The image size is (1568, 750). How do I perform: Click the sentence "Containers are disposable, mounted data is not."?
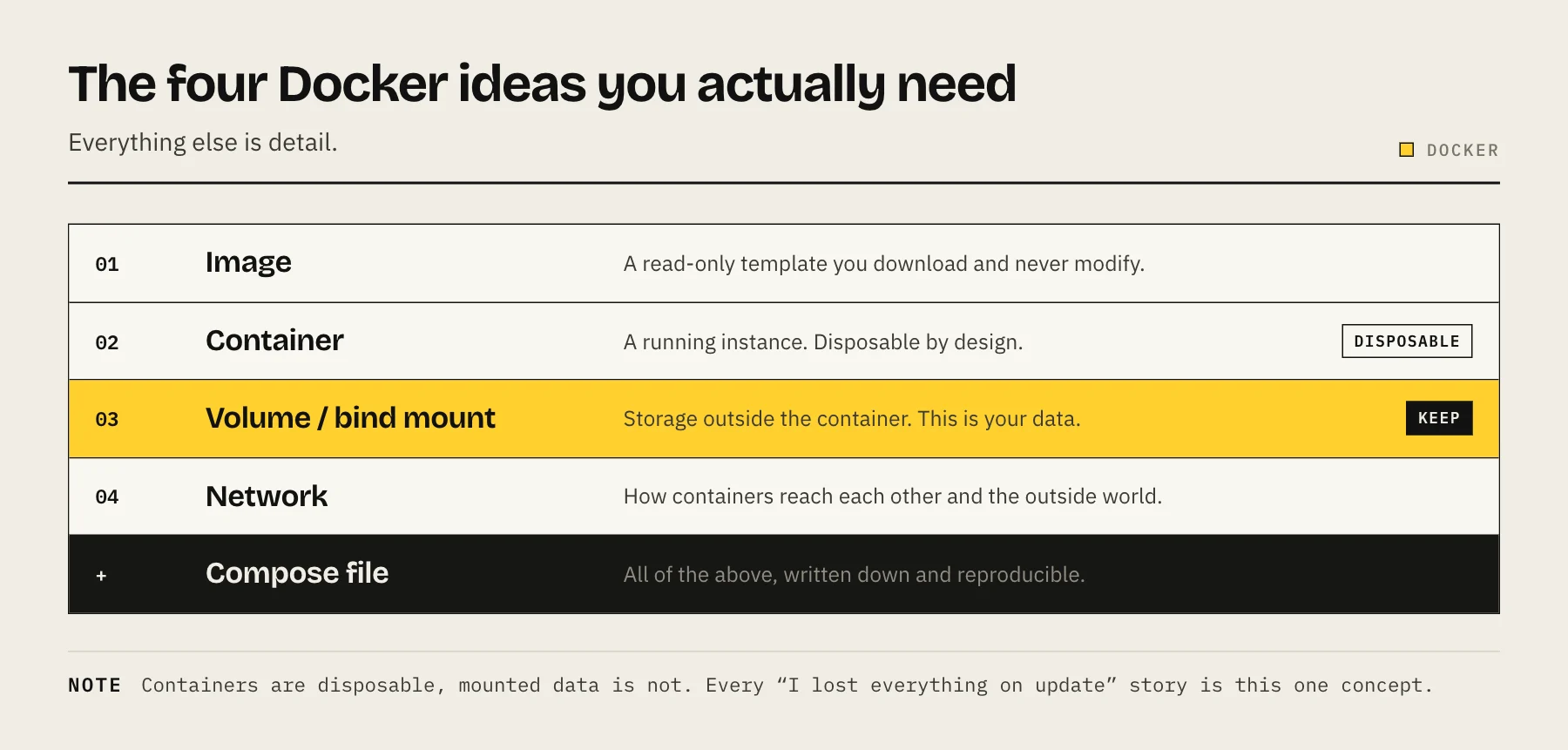tap(417, 686)
